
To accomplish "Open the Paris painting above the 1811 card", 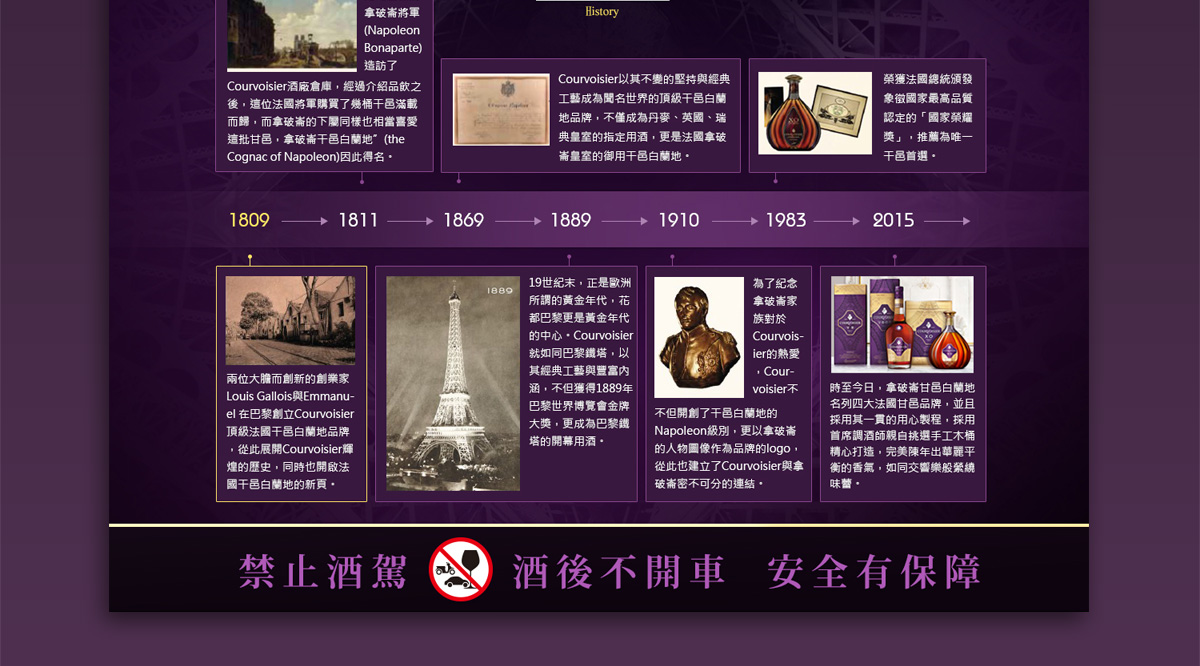I will [292, 35].
